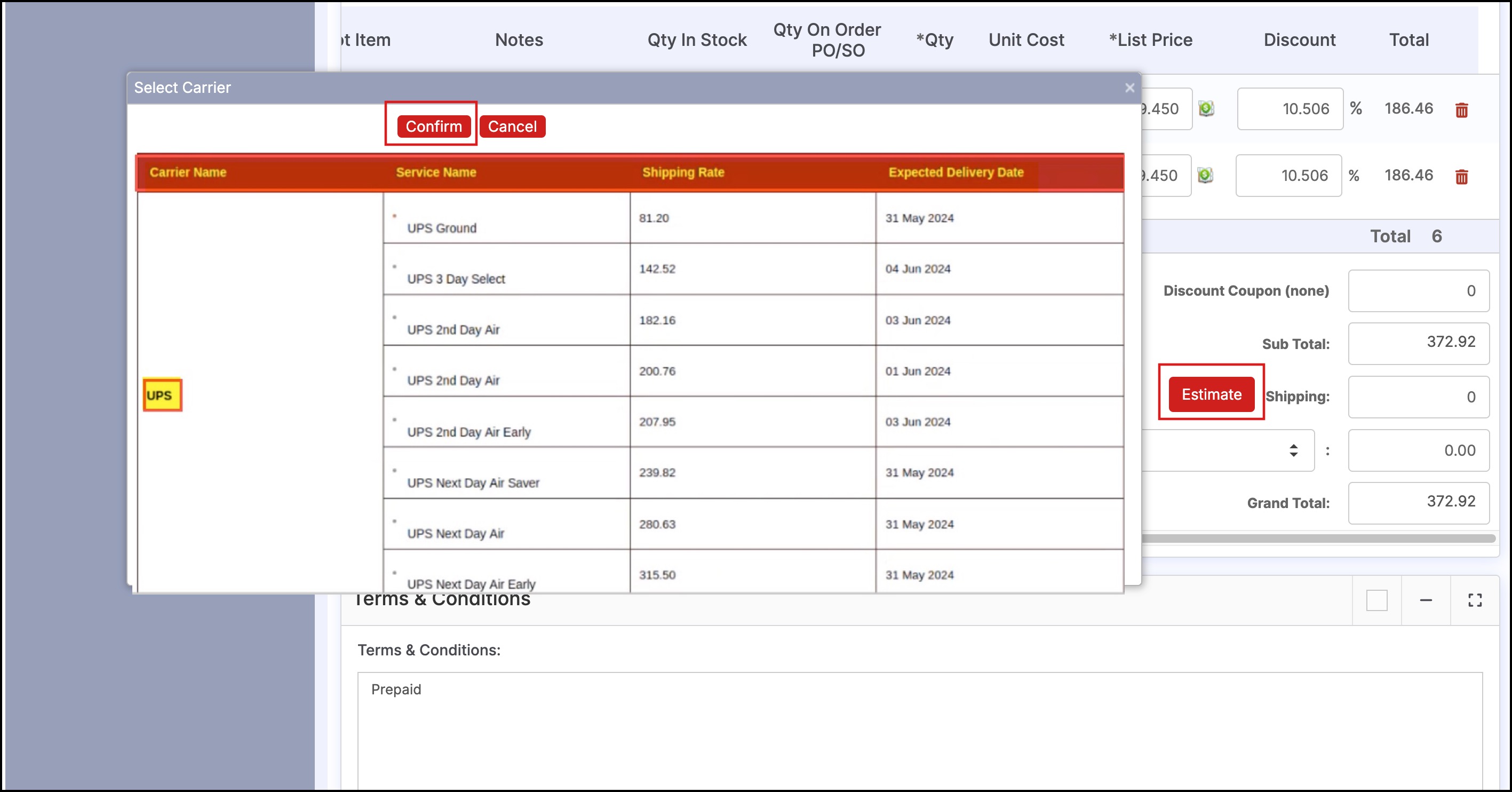The height and width of the screenshot is (792, 1512).
Task: Click the green price icon in first row
Action: 1206,109
